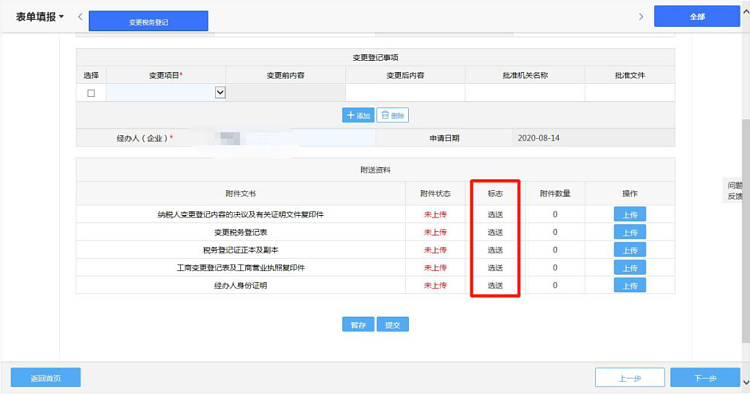Click the left chevron to see earlier tabs
The height and width of the screenshot is (394, 750).
coord(80,17)
